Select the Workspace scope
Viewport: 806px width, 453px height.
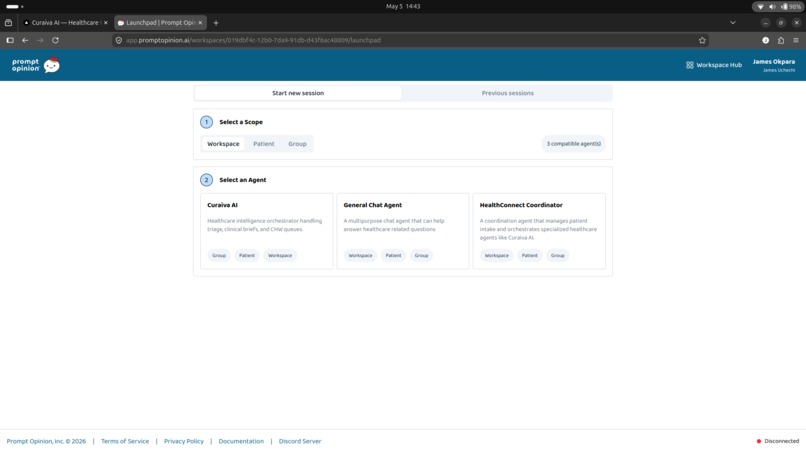tap(223, 144)
